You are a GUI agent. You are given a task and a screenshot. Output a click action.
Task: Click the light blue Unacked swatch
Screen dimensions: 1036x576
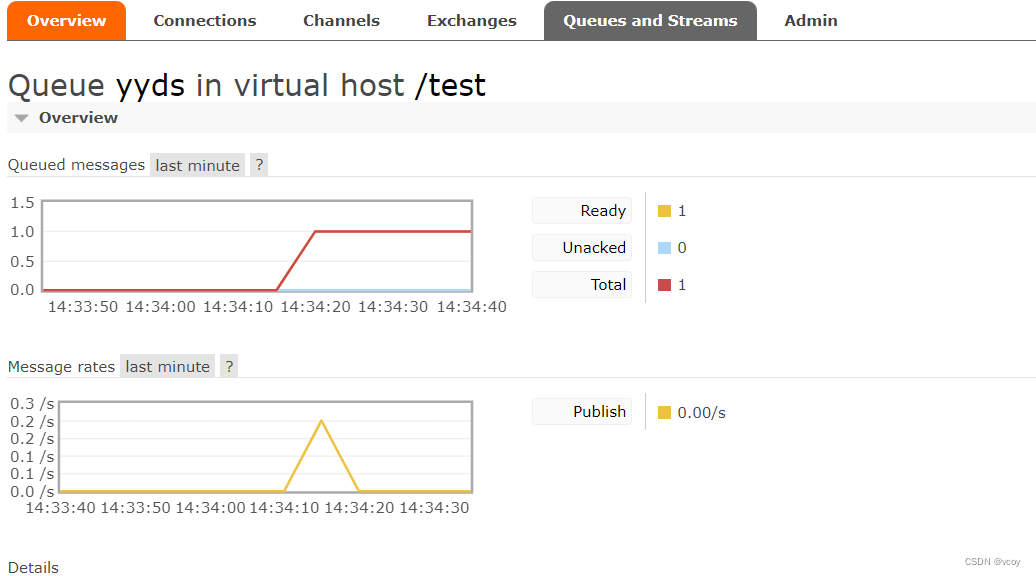pyautogui.click(x=665, y=248)
